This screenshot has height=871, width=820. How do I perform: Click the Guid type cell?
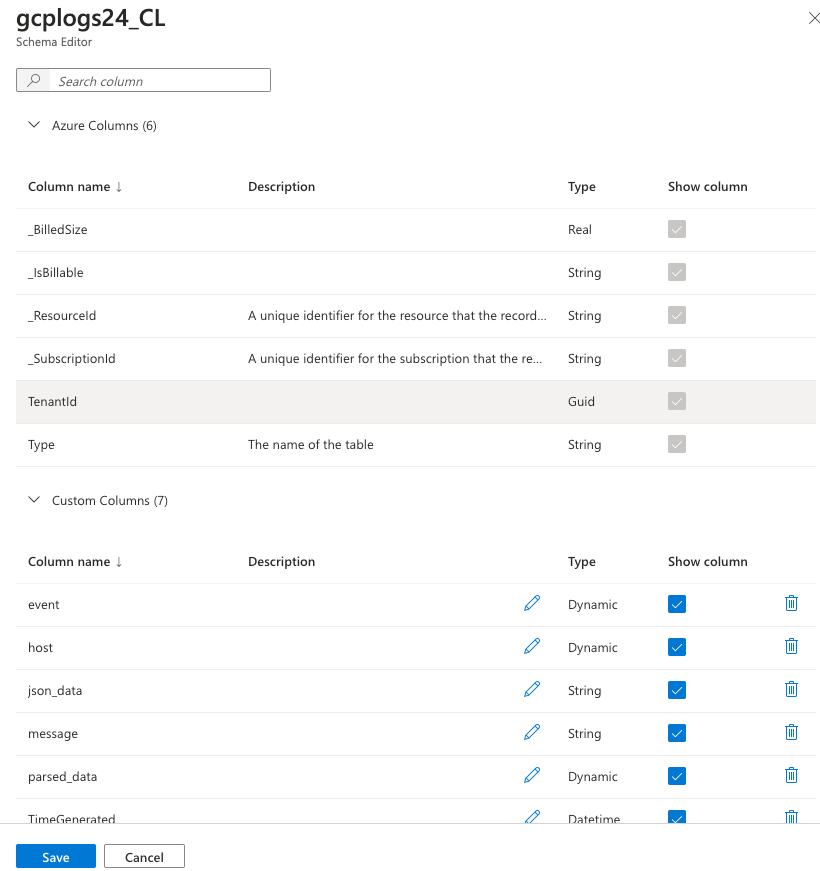581,402
